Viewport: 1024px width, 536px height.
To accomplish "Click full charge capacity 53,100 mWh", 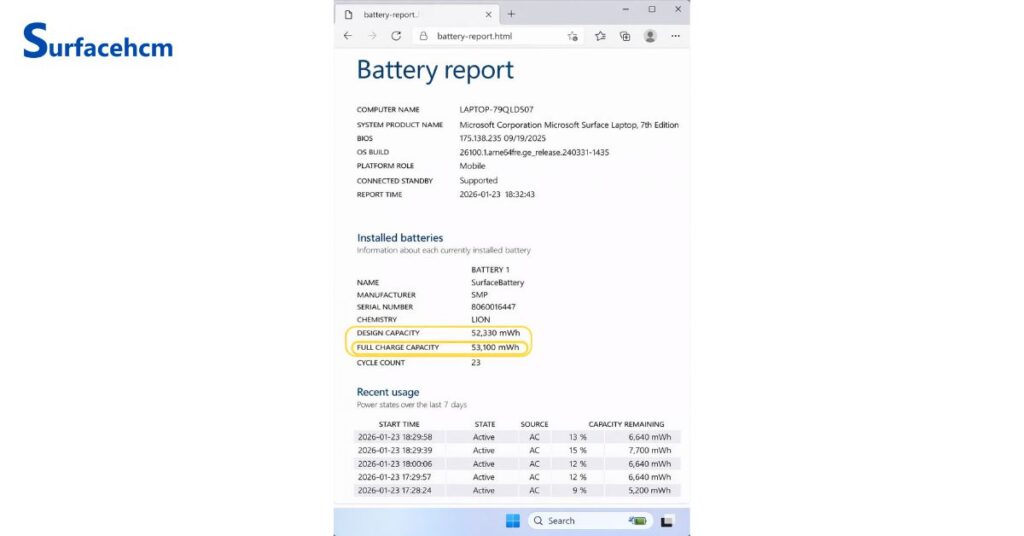I will [x=496, y=347].
